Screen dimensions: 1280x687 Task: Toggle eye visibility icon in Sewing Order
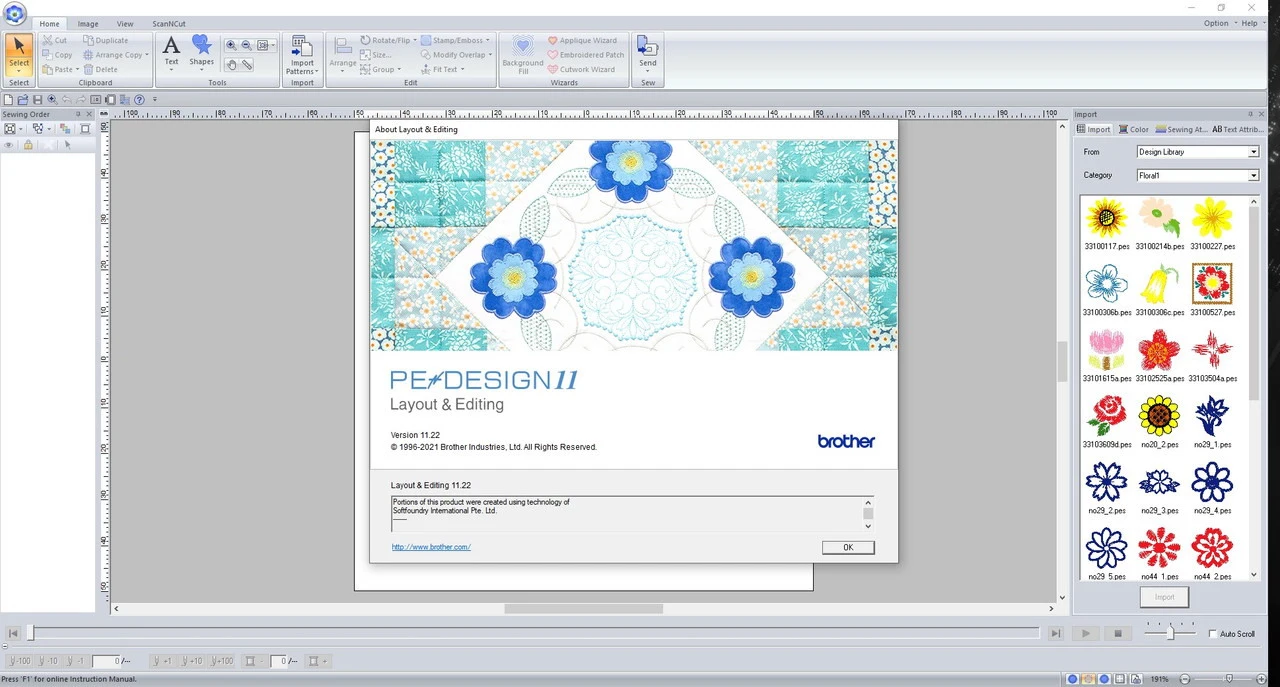(9, 145)
